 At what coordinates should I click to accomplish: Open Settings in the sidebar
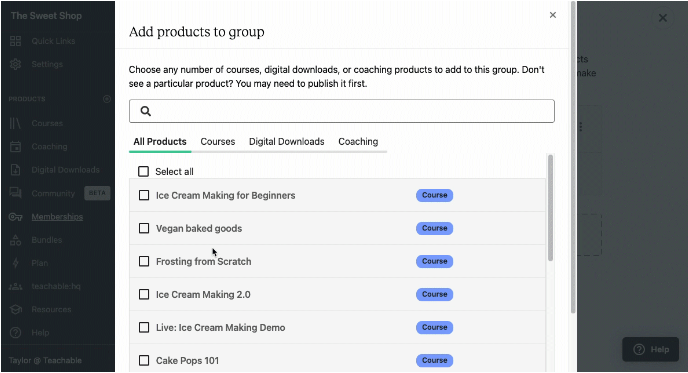click(x=47, y=64)
